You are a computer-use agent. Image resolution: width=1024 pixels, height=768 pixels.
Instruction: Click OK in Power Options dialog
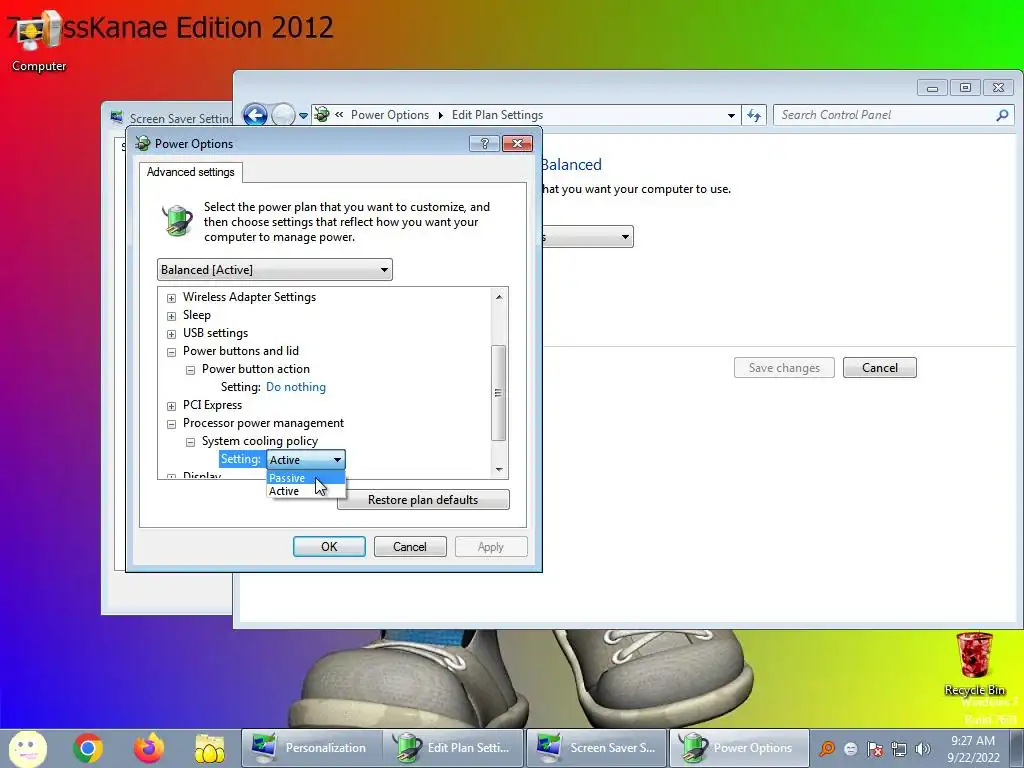click(329, 547)
